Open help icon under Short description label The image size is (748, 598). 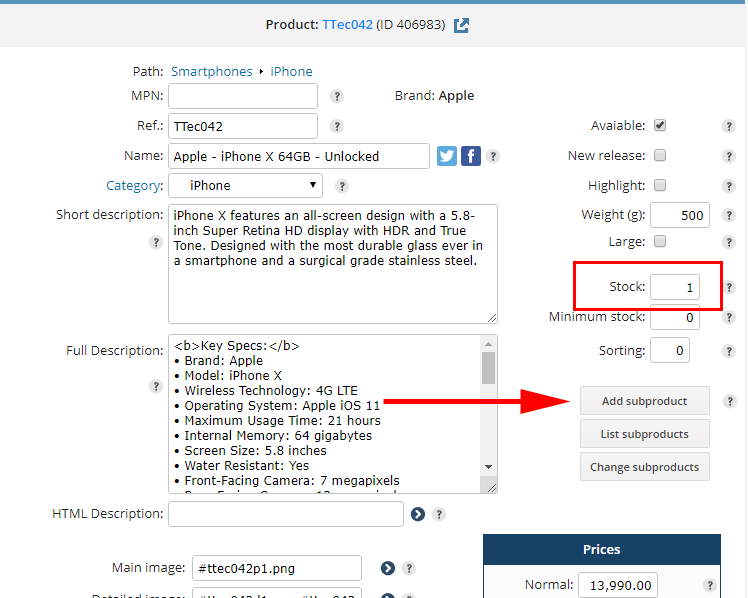pyautogui.click(x=156, y=242)
